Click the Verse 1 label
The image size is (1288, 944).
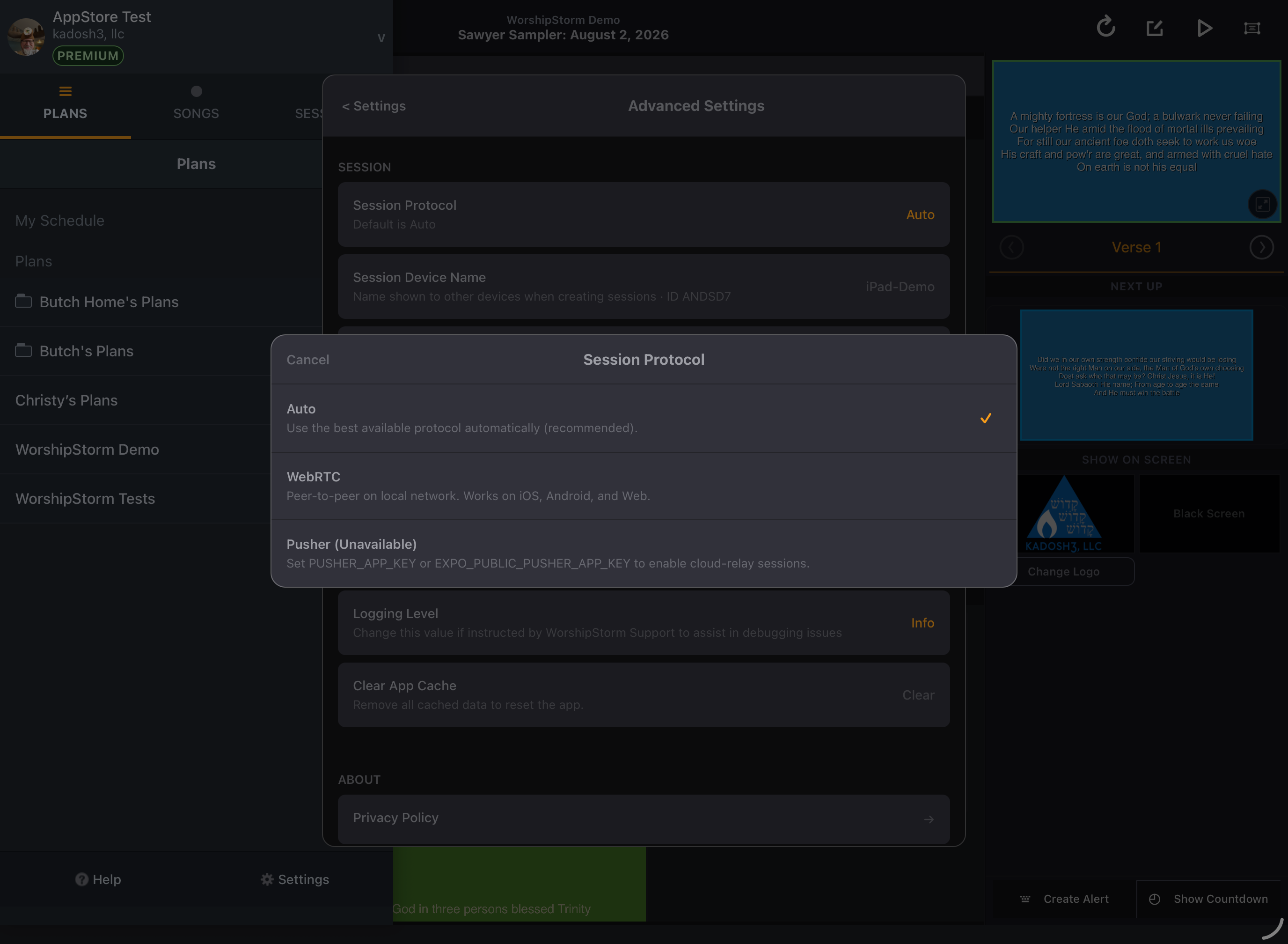[x=1136, y=247]
